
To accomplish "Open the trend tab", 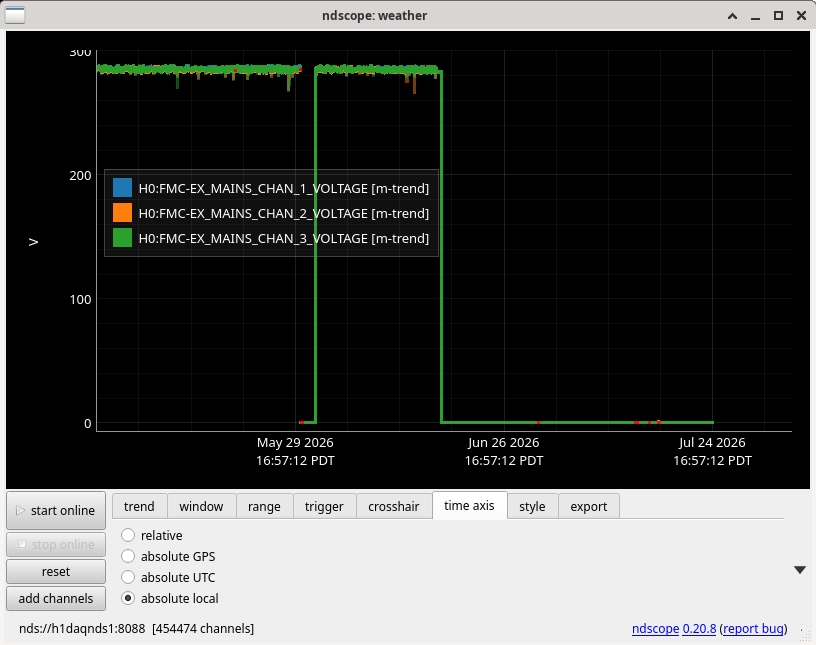I will 139,507.
